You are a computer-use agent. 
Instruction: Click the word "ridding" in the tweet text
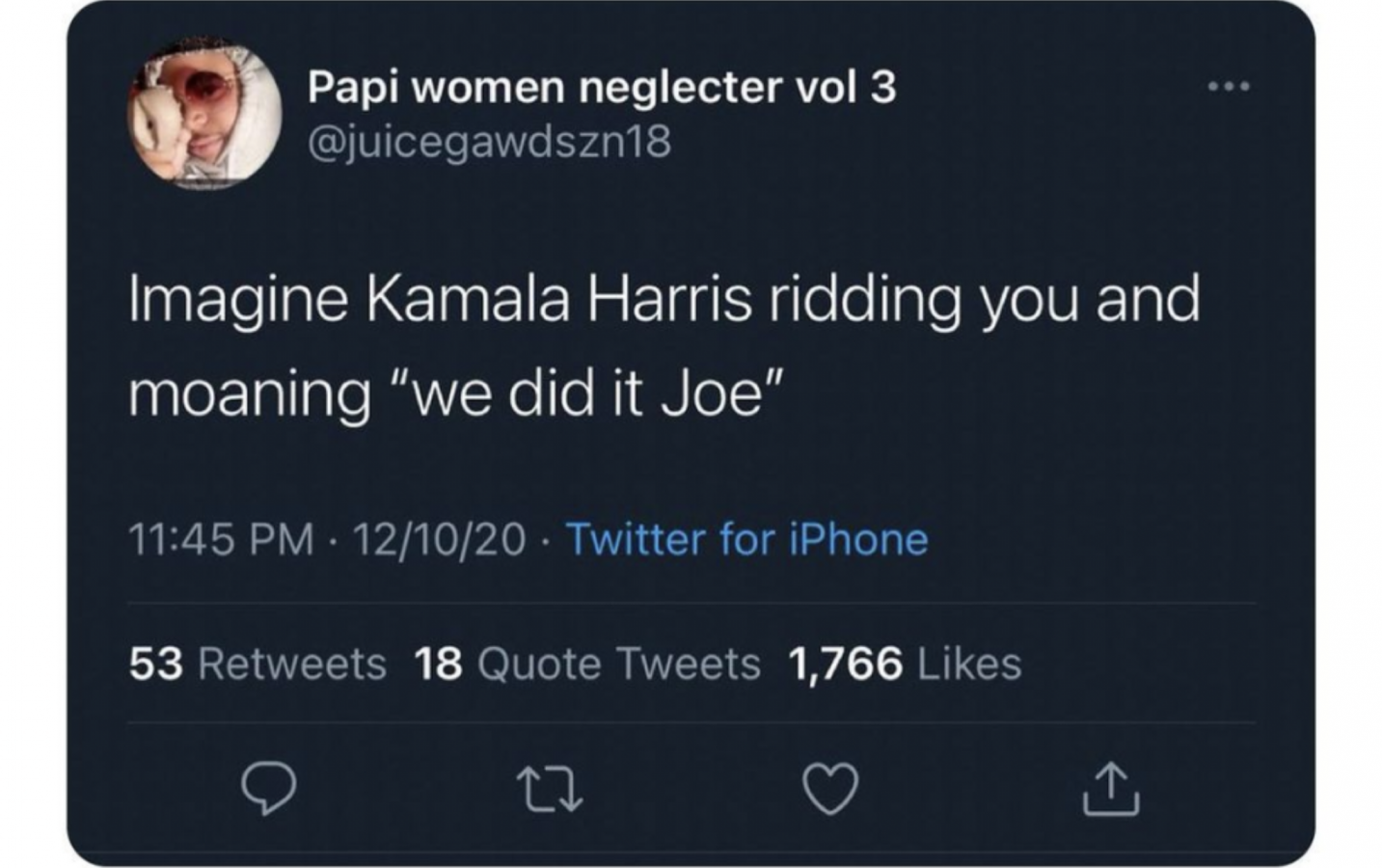point(865,299)
